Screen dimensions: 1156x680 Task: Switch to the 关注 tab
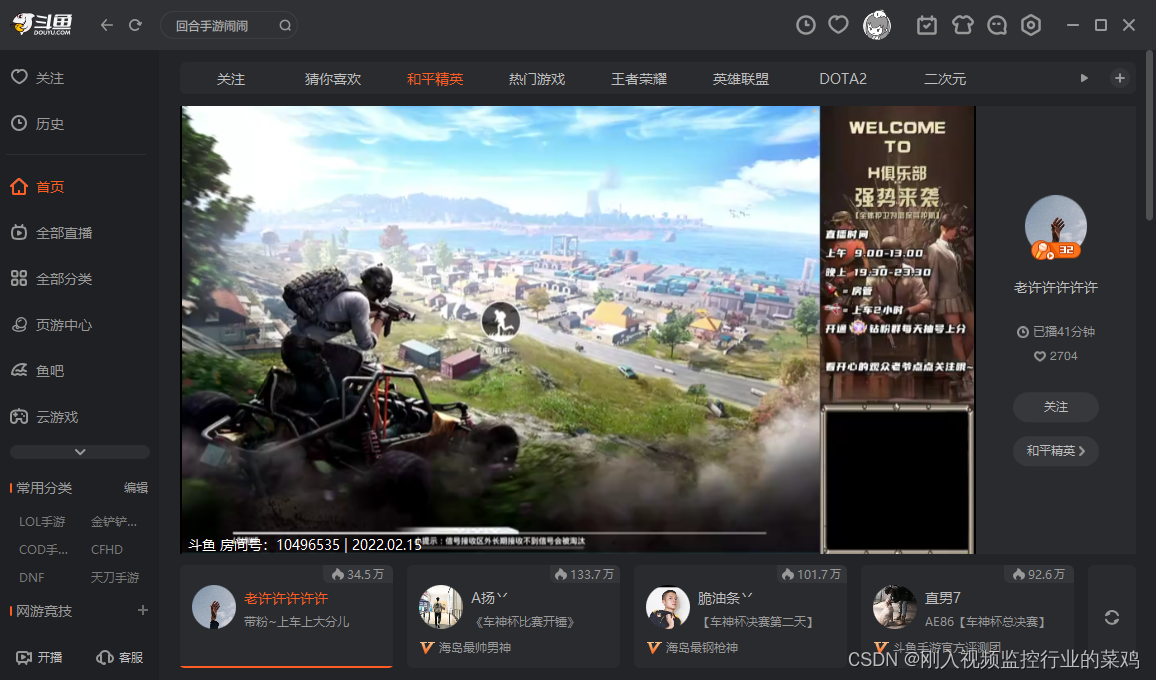pyautogui.click(x=231, y=79)
